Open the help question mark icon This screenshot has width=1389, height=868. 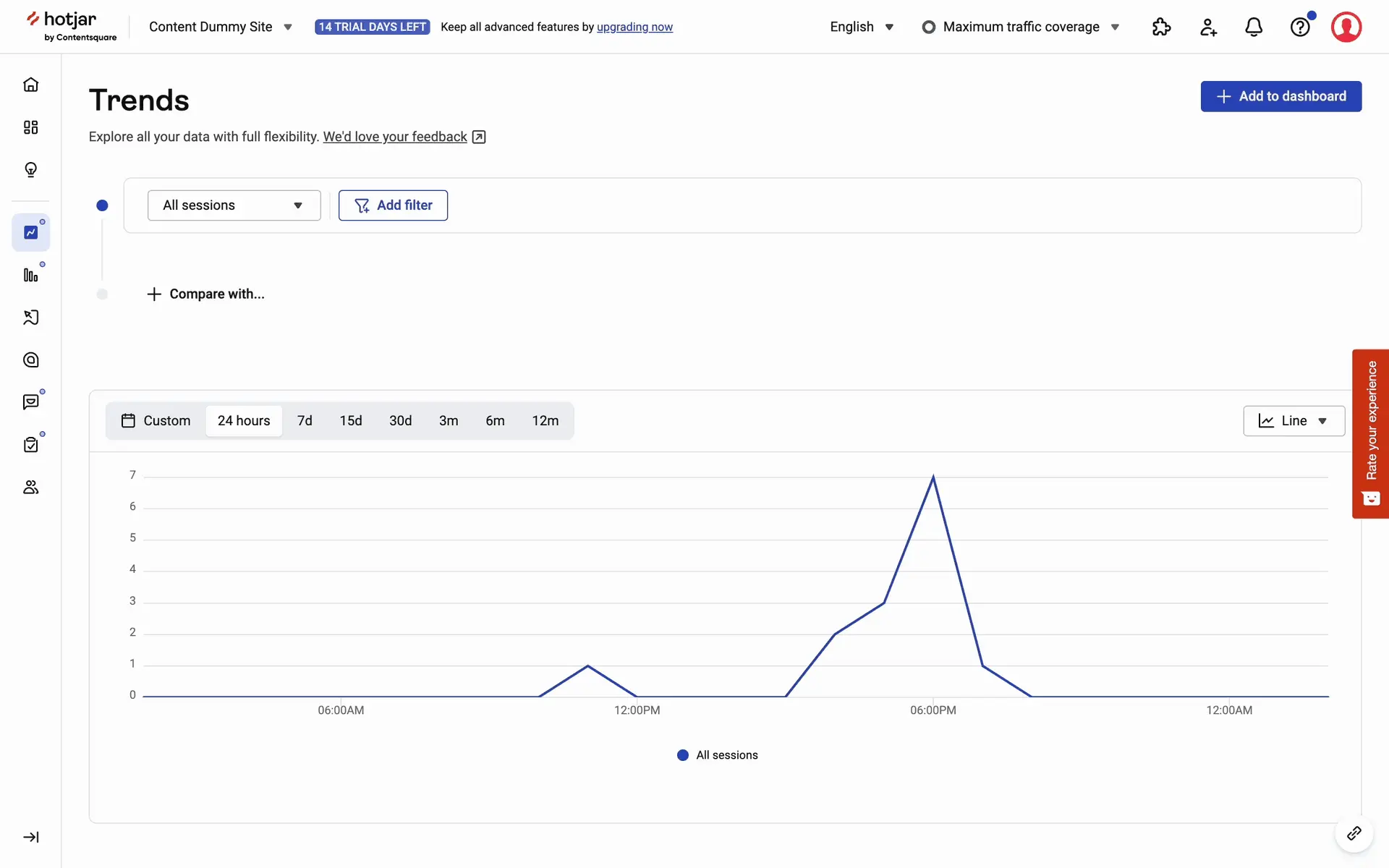(x=1300, y=27)
